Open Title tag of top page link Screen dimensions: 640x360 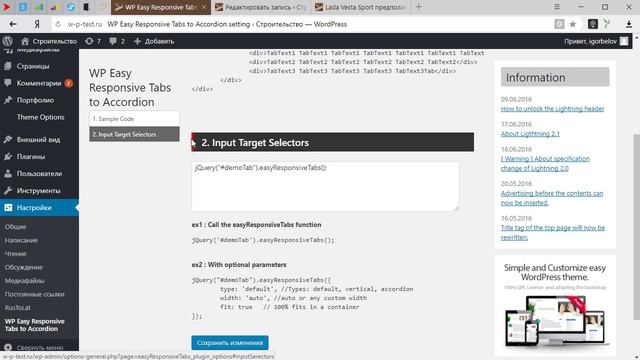[553, 232]
